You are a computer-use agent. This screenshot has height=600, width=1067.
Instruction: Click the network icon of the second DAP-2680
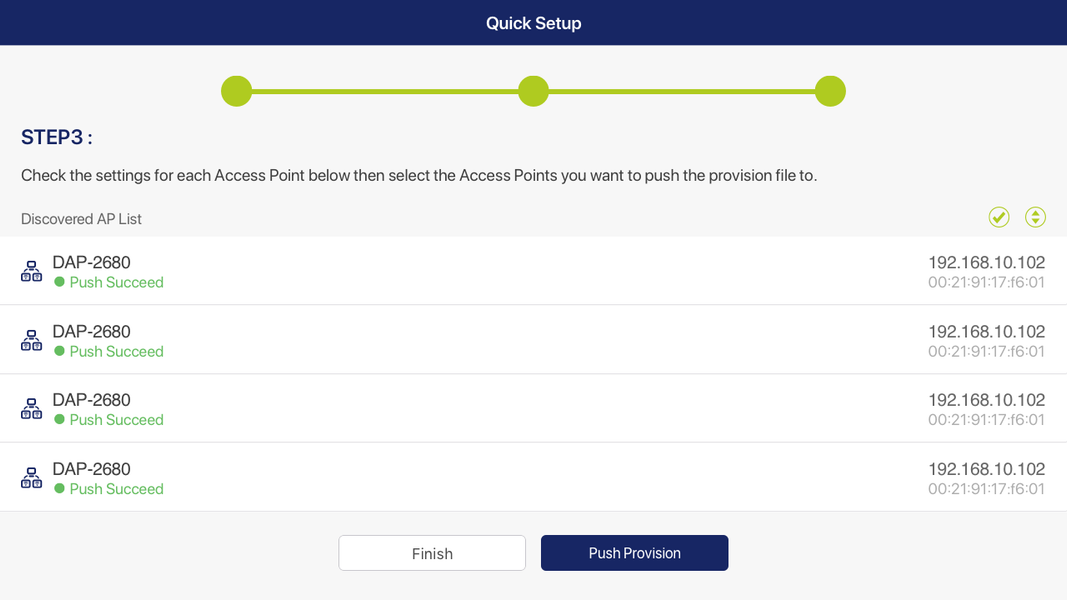(32, 340)
